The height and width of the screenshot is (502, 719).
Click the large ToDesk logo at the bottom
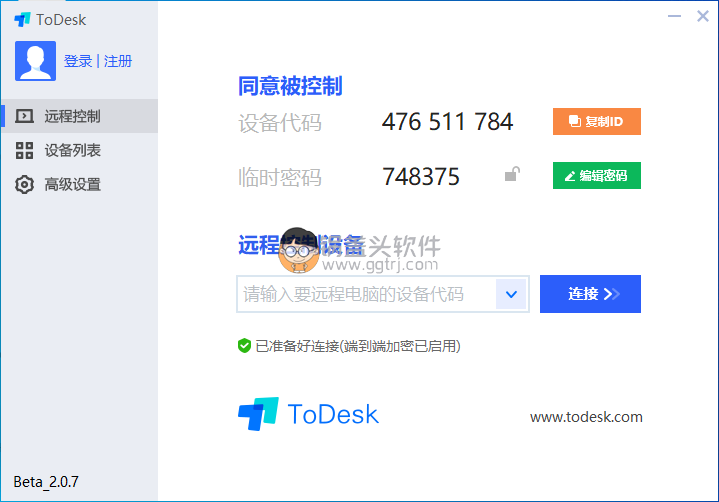pos(309,414)
